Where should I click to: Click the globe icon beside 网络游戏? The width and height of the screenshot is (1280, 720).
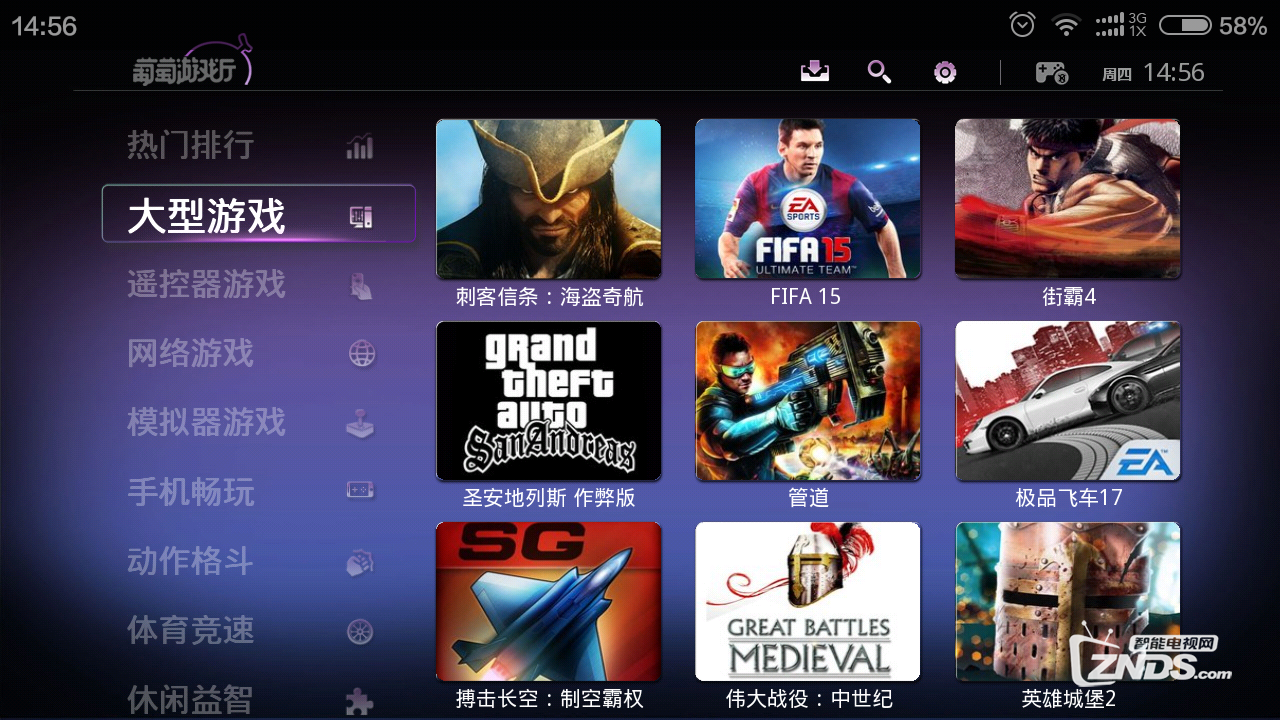coord(361,354)
